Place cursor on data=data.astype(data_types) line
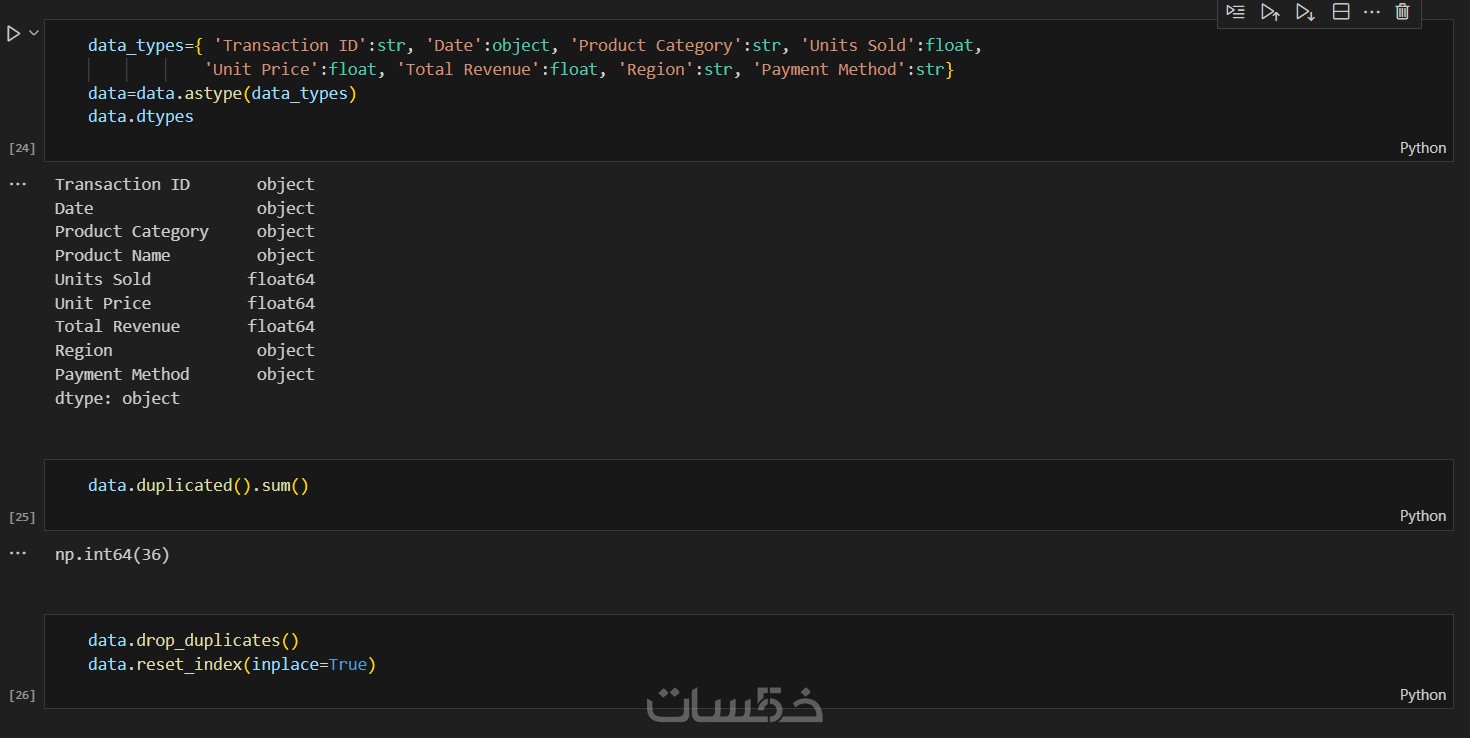Viewport: 1470px width, 738px height. point(222,94)
